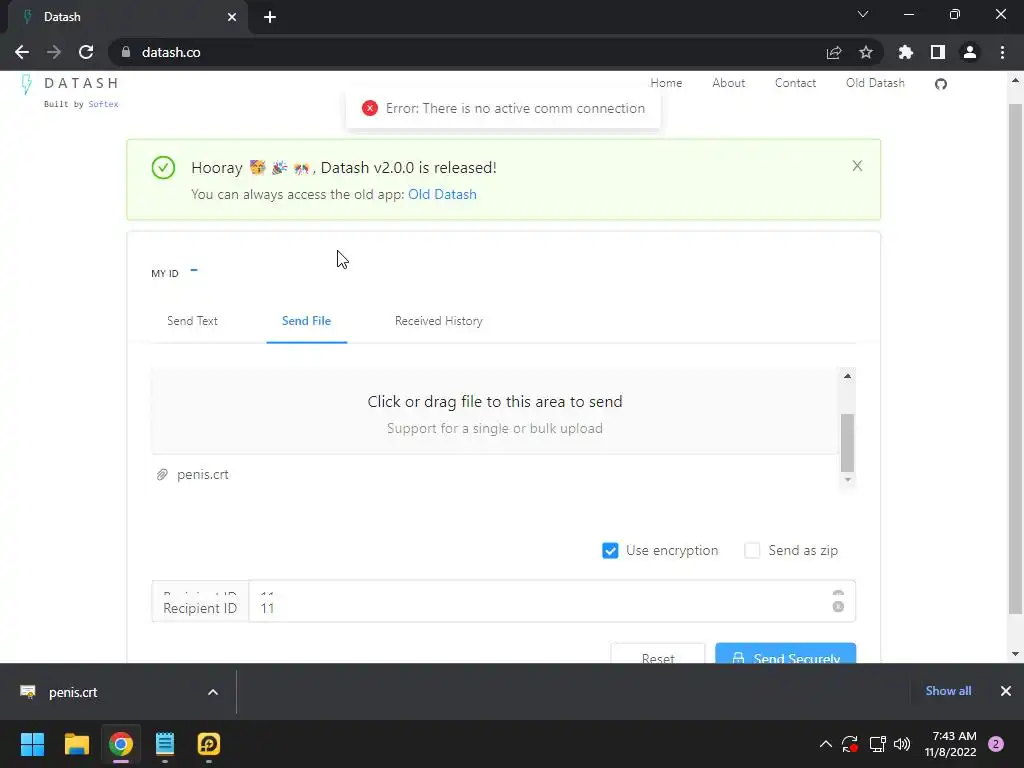1024x768 pixels.
Task: Click the page scrollbar down arrow
Action: [1015, 654]
